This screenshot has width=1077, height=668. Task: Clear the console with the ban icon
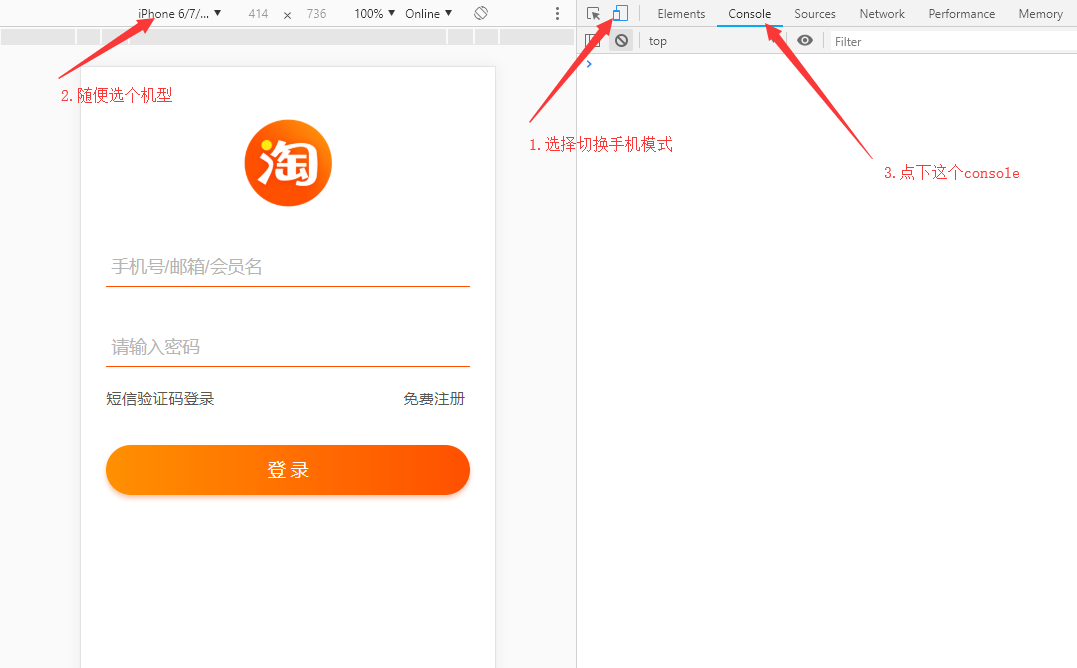point(622,41)
